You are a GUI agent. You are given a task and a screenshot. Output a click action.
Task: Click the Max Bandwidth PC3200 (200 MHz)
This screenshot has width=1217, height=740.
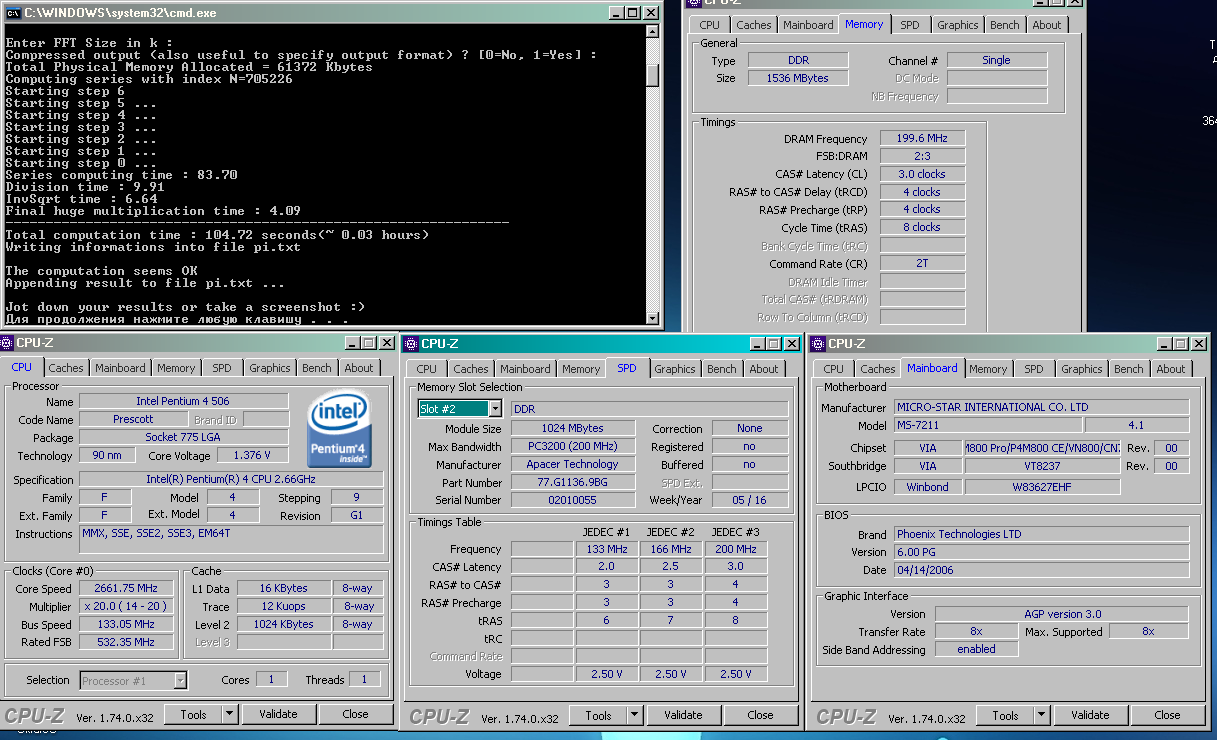[572, 446]
